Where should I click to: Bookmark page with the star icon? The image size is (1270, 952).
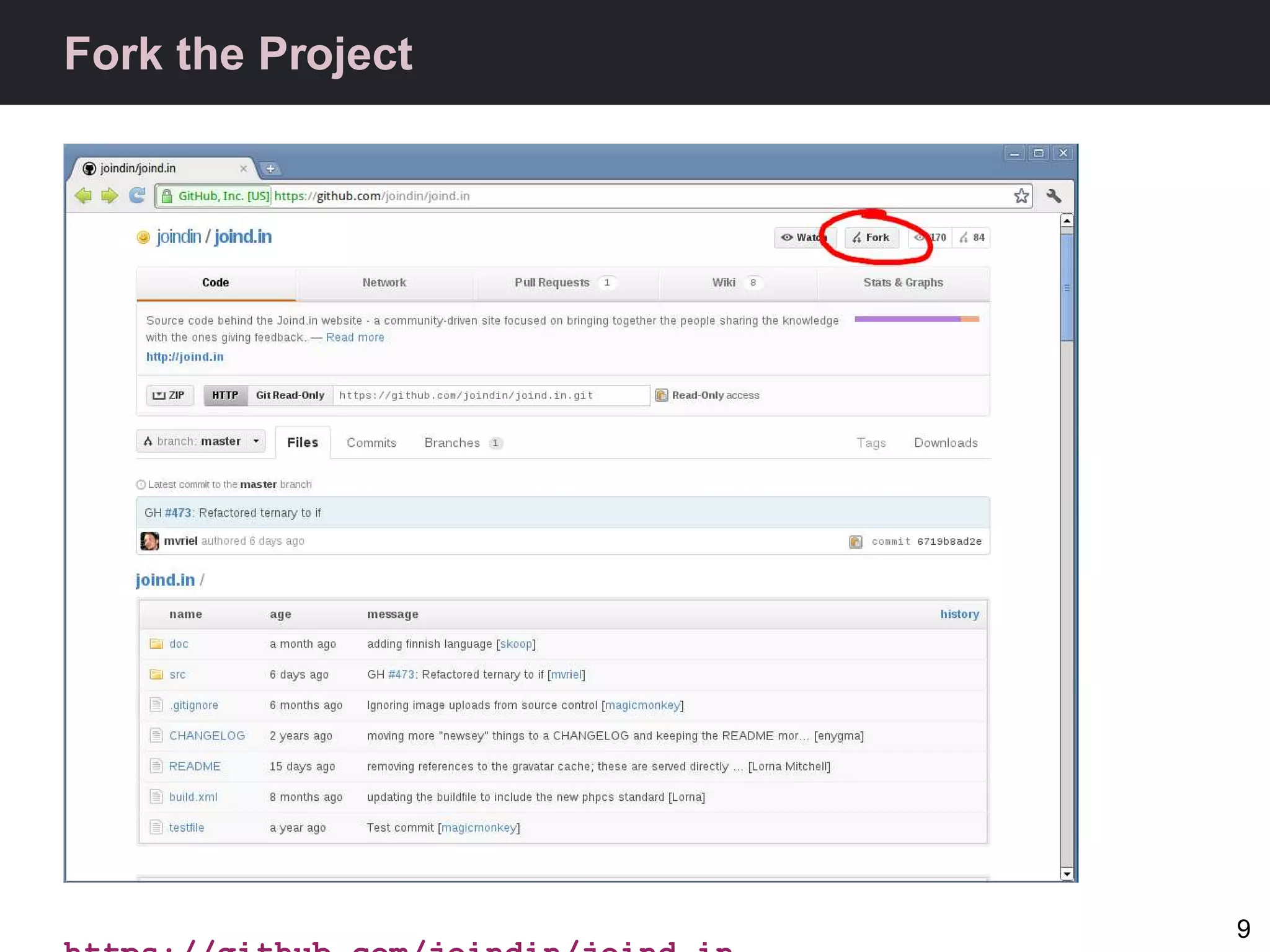1021,196
